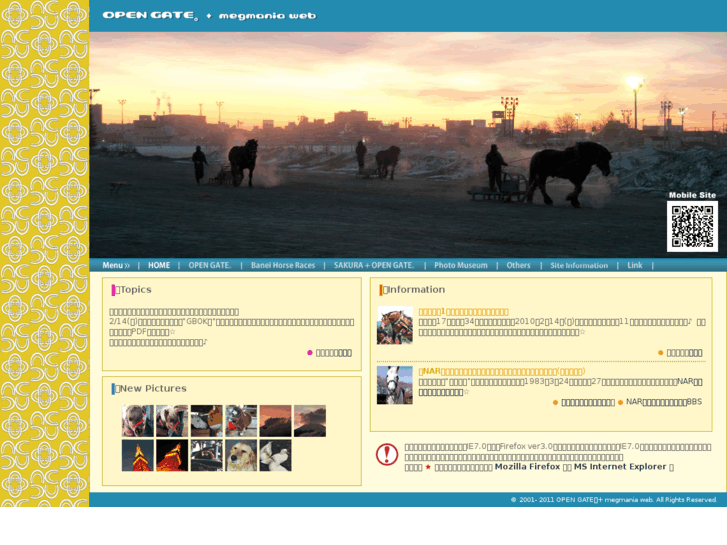727x545 pixels.
Task: Open the brown horse thumbnail in New Pictures
Action: pos(241,421)
